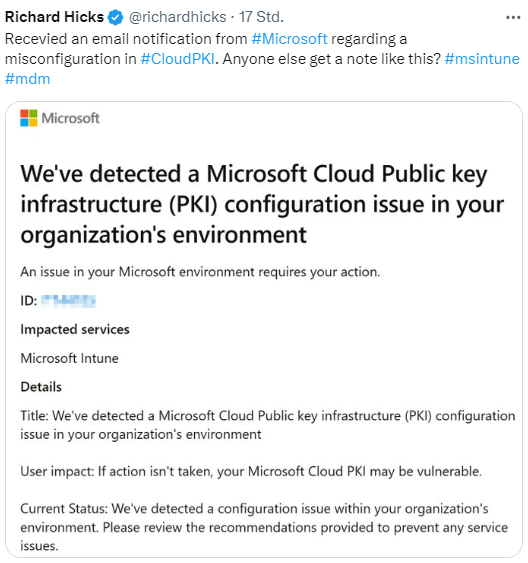
Task: Click the Current Status paragraph
Action: click(x=264, y=527)
